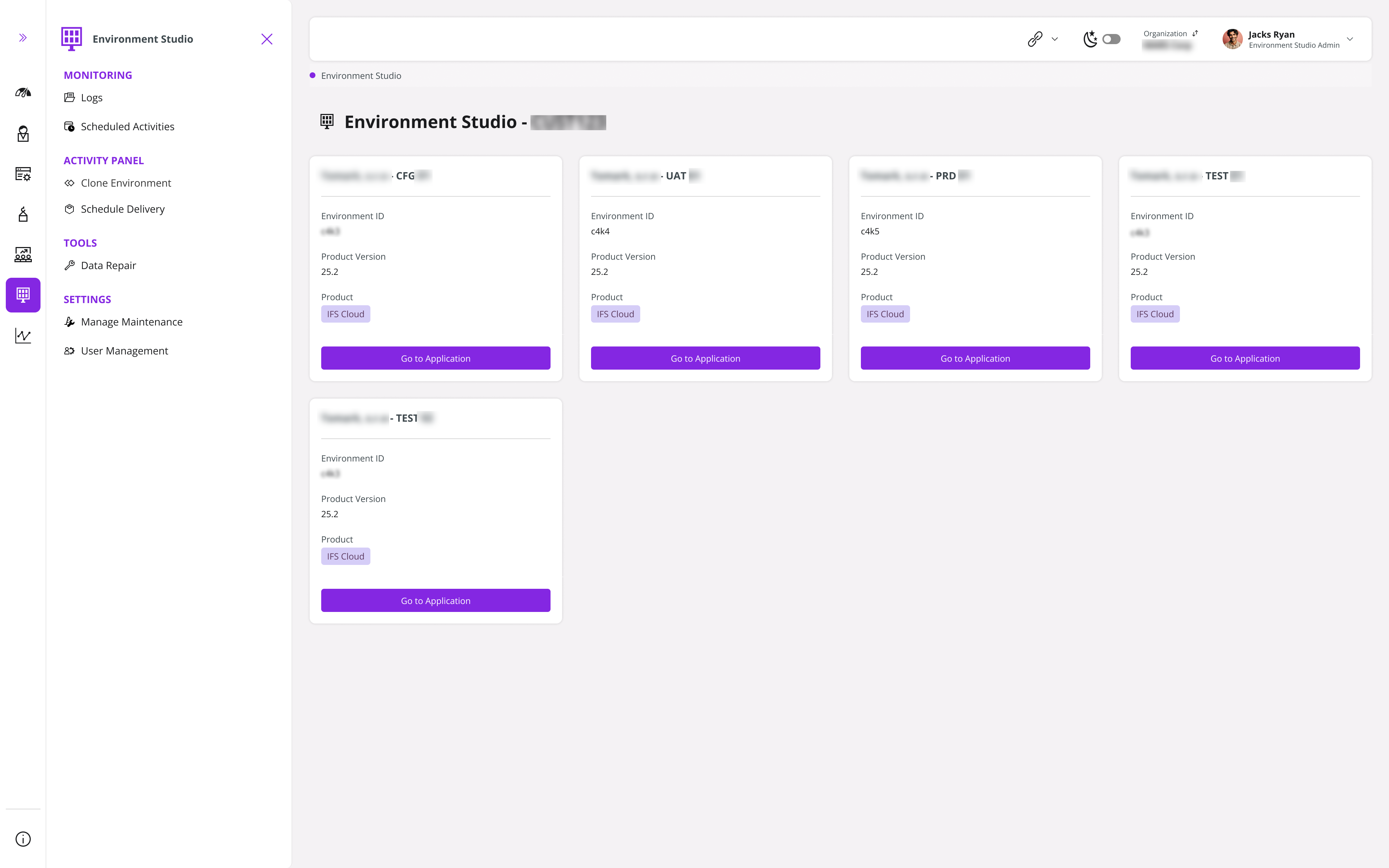Click the Scheduled Activities clock icon
This screenshot has height=868, width=1389.
[69, 126]
